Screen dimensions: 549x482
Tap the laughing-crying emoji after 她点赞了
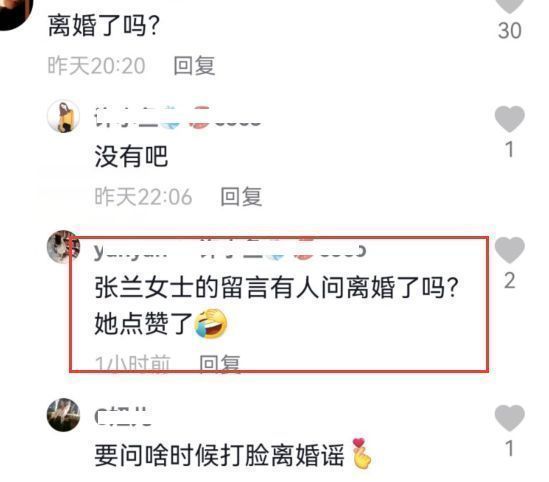pos(210,324)
